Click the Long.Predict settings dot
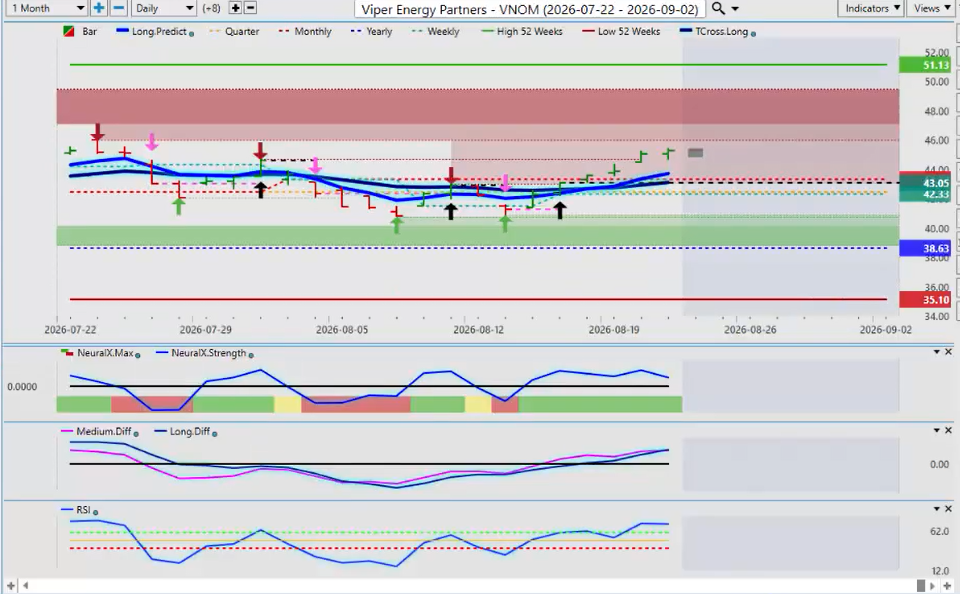 (192, 34)
